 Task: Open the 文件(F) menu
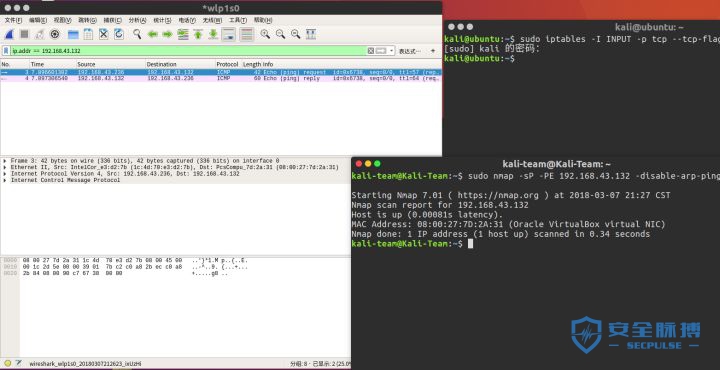(13, 20)
